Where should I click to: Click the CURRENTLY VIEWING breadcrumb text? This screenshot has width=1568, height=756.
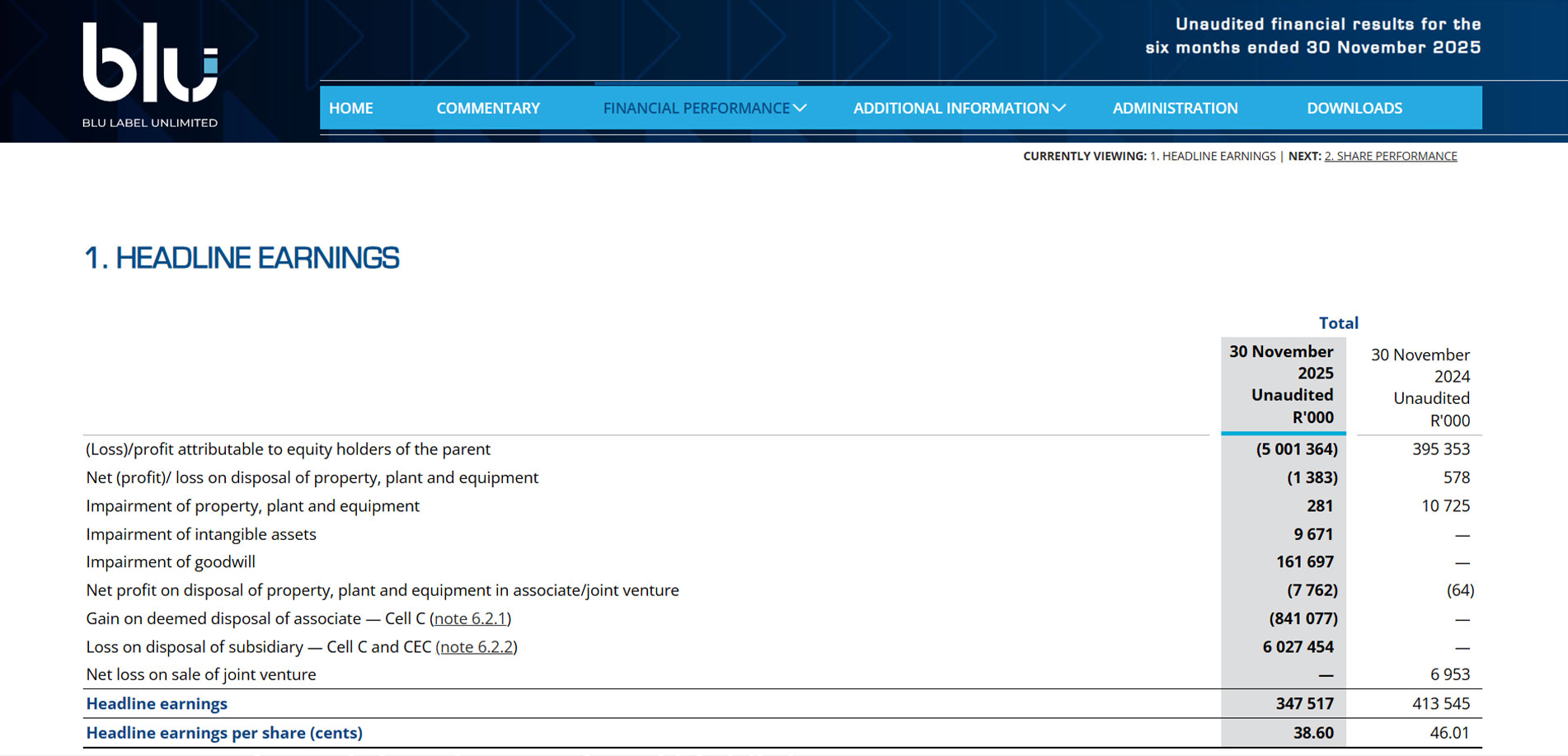[x=1149, y=156]
